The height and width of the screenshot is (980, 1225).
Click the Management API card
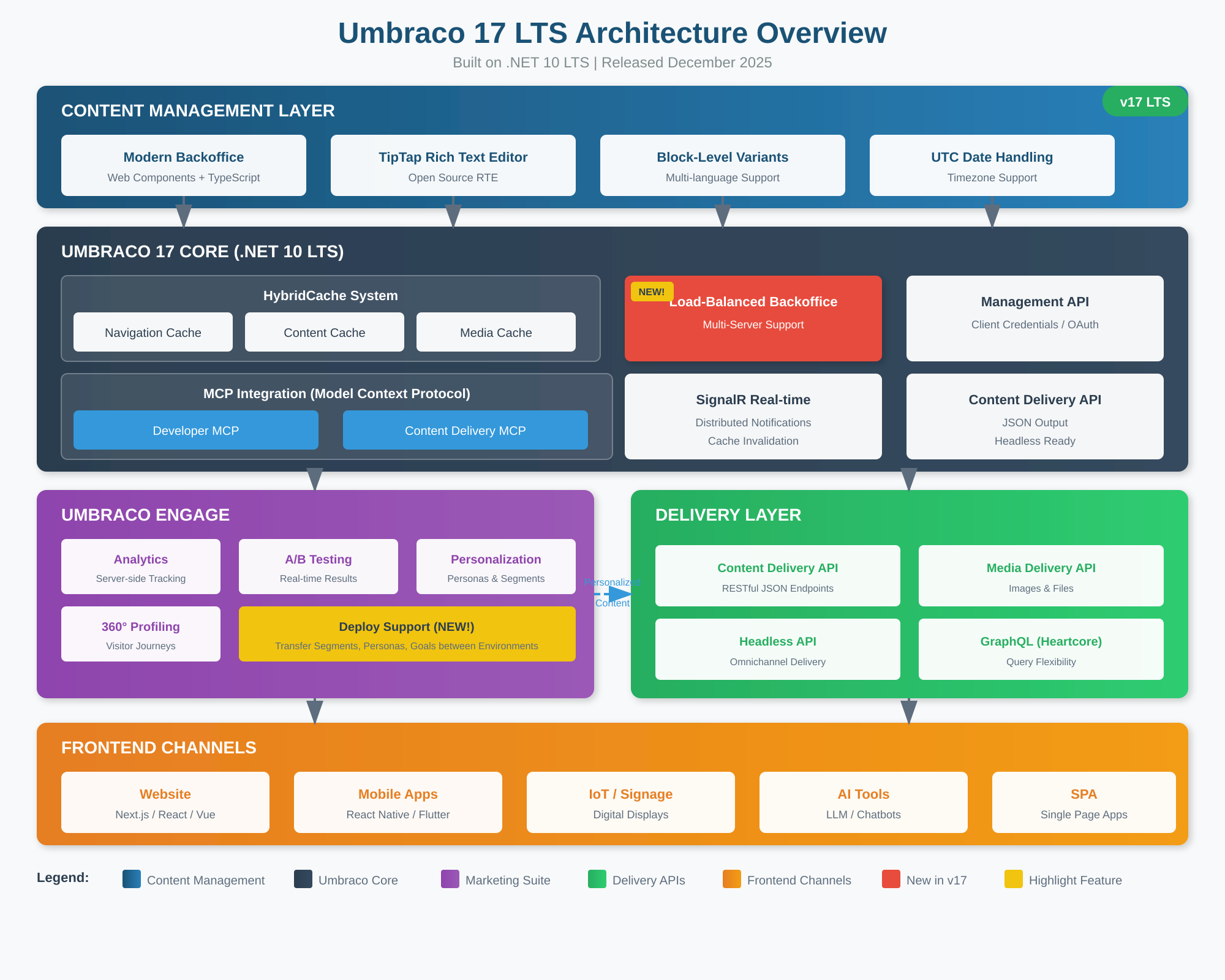[x=1035, y=318]
